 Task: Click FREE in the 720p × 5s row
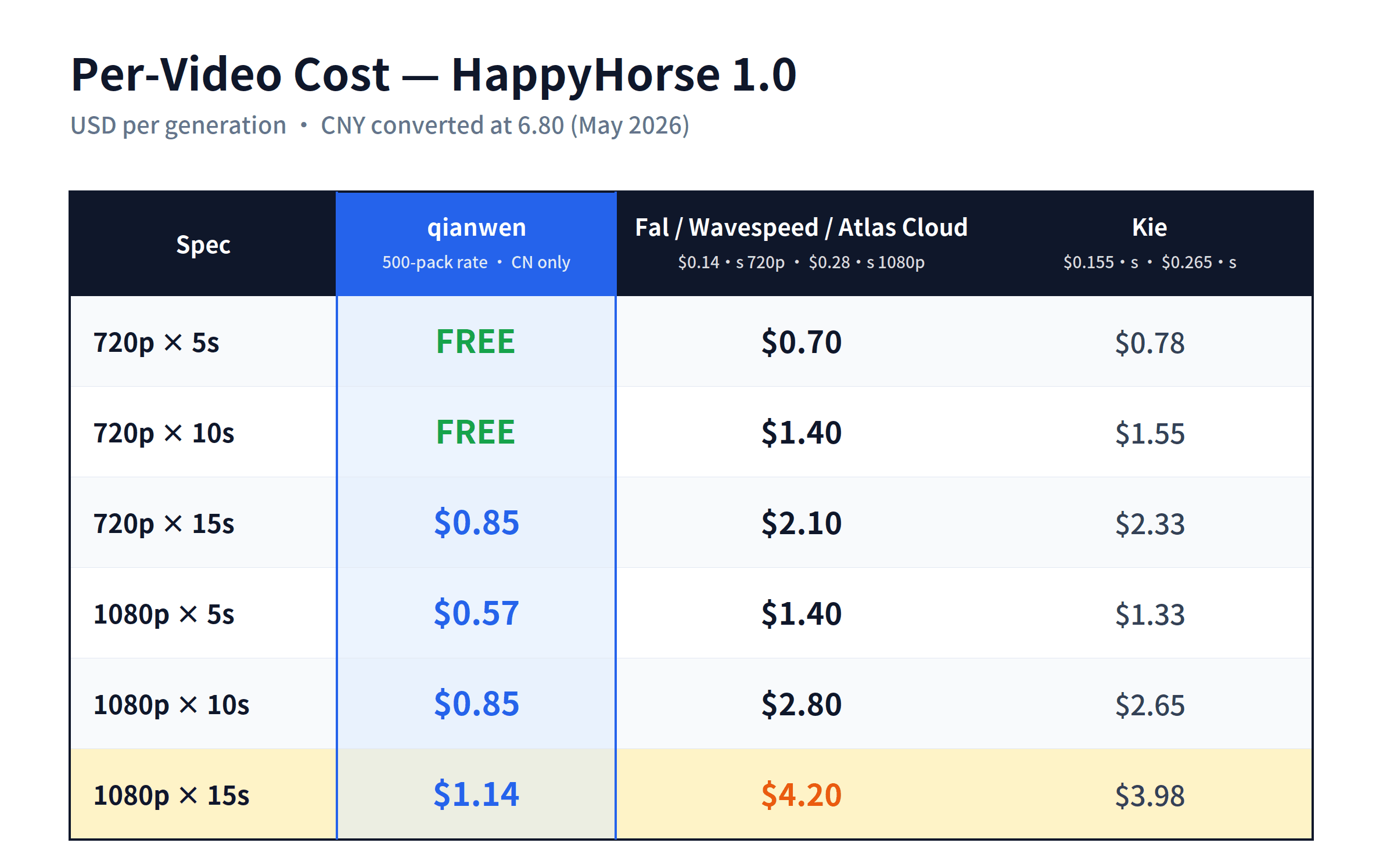[x=476, y=341]
